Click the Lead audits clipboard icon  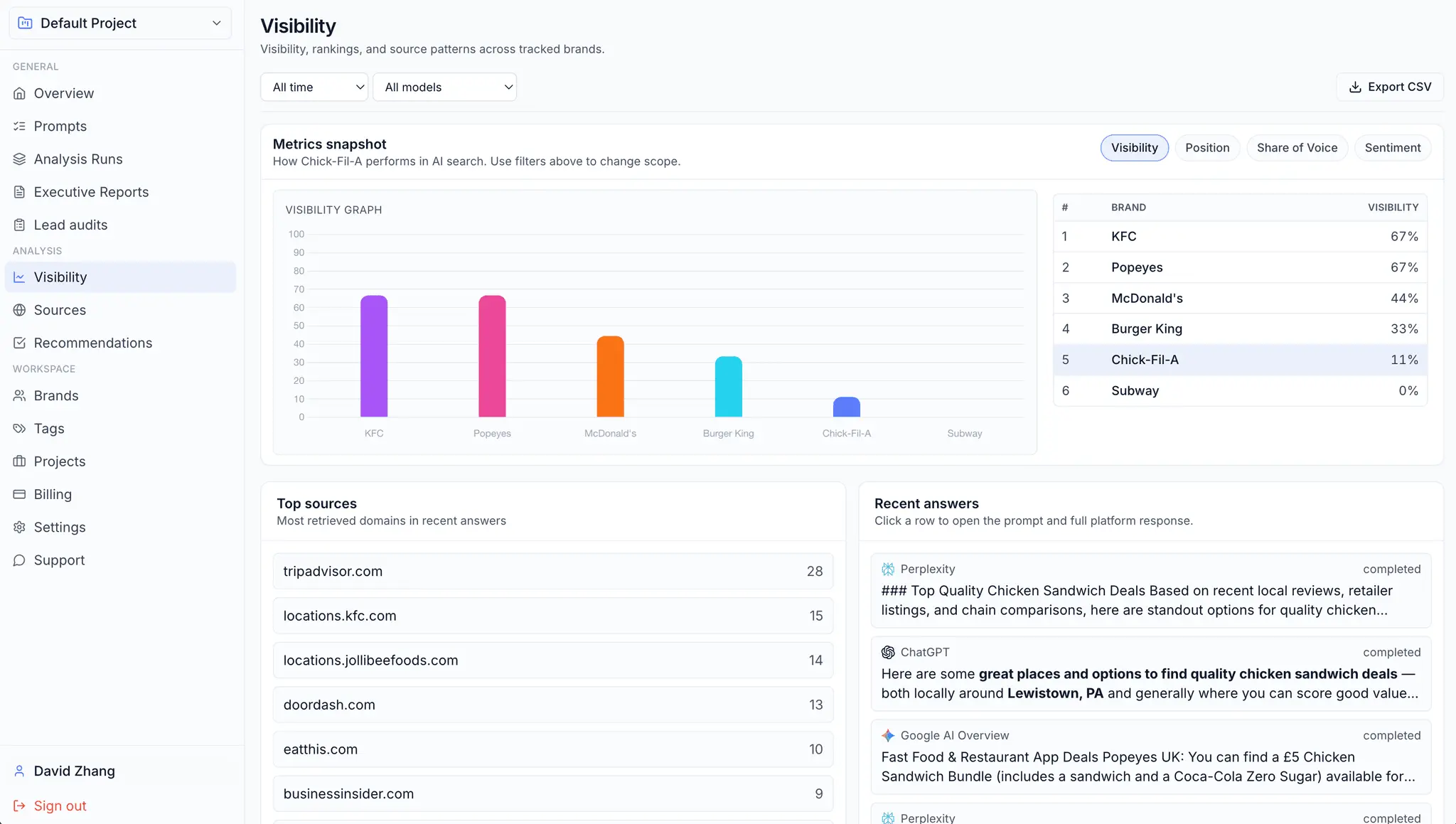(x=19, y=225)
